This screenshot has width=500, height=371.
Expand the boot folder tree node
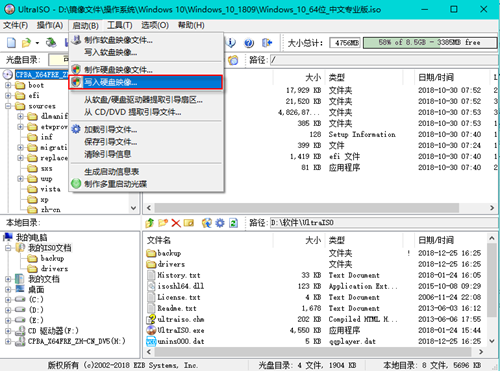coord(8,85)
